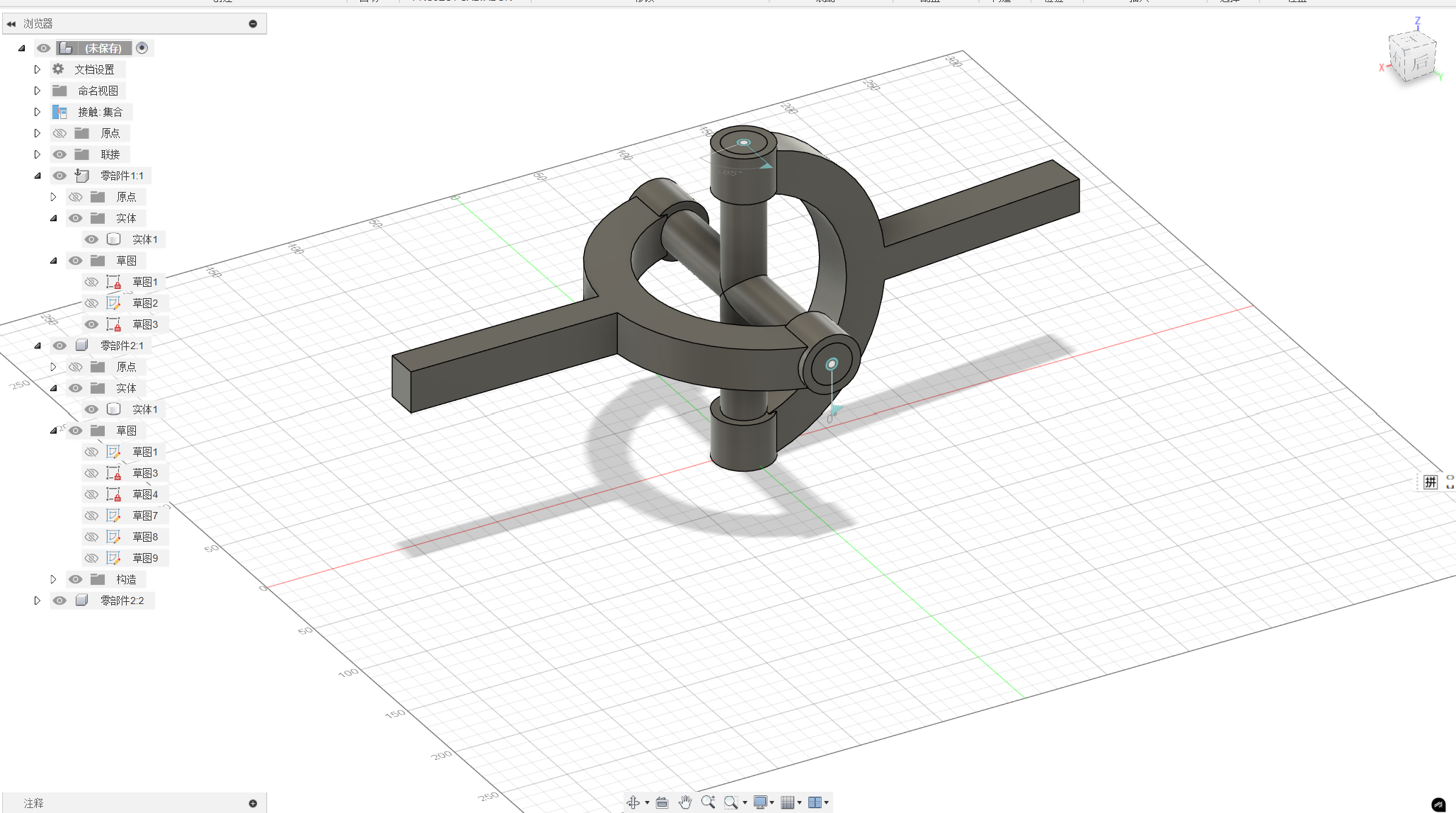Select the Orbit navigation tool
Screen dimensions: 1456x813
[633, 802]
